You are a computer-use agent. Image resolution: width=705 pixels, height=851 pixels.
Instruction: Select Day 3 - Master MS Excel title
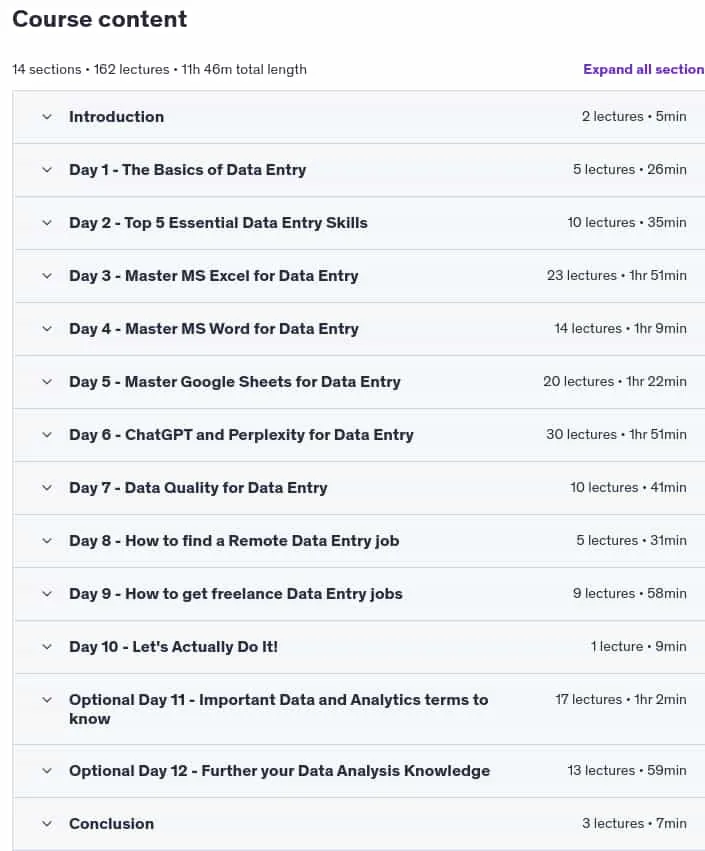click(214, 276)
